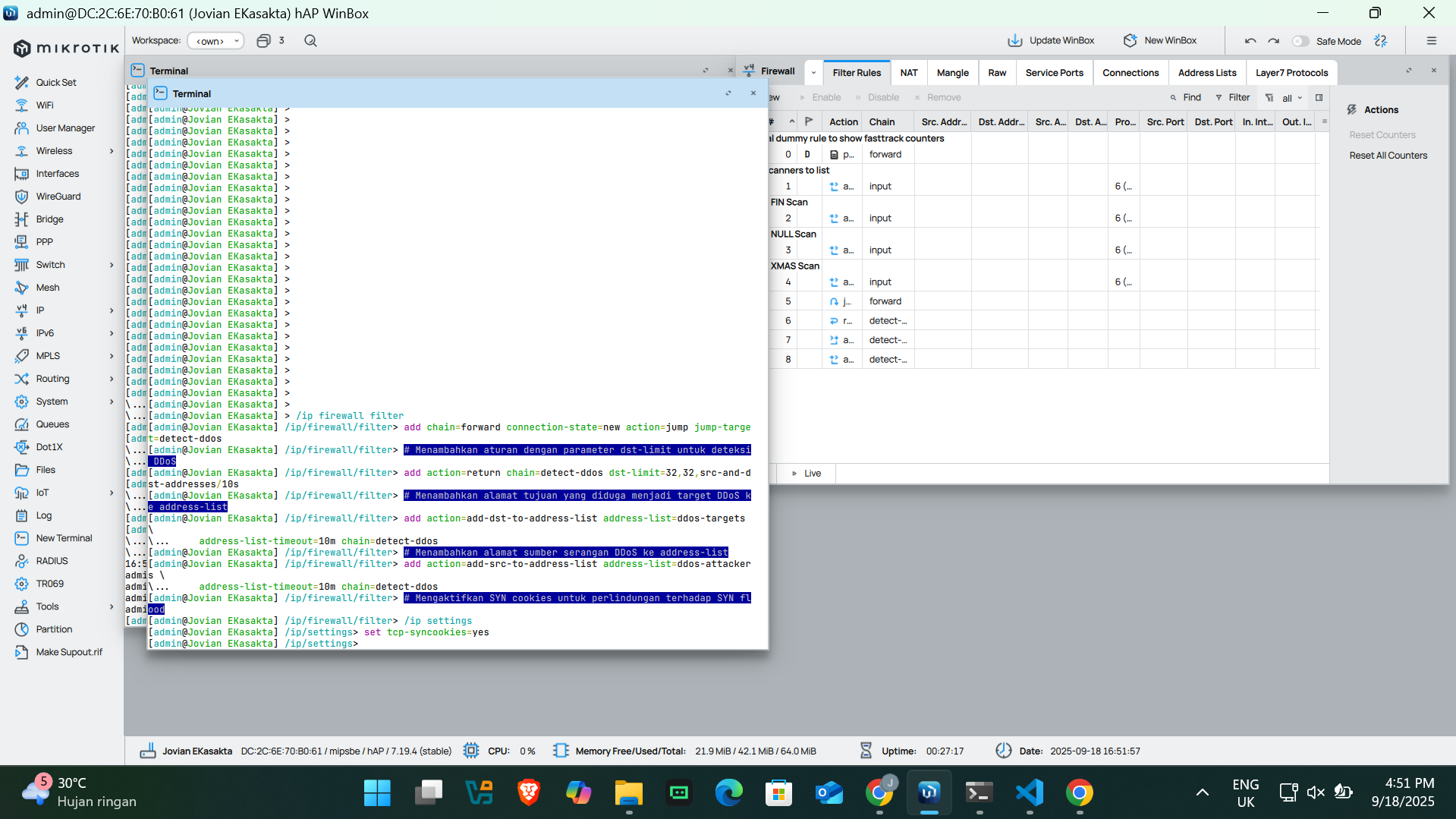Open the Workspace <own> dropdown
1456x819 pixels.
click(x=216, y=41)
